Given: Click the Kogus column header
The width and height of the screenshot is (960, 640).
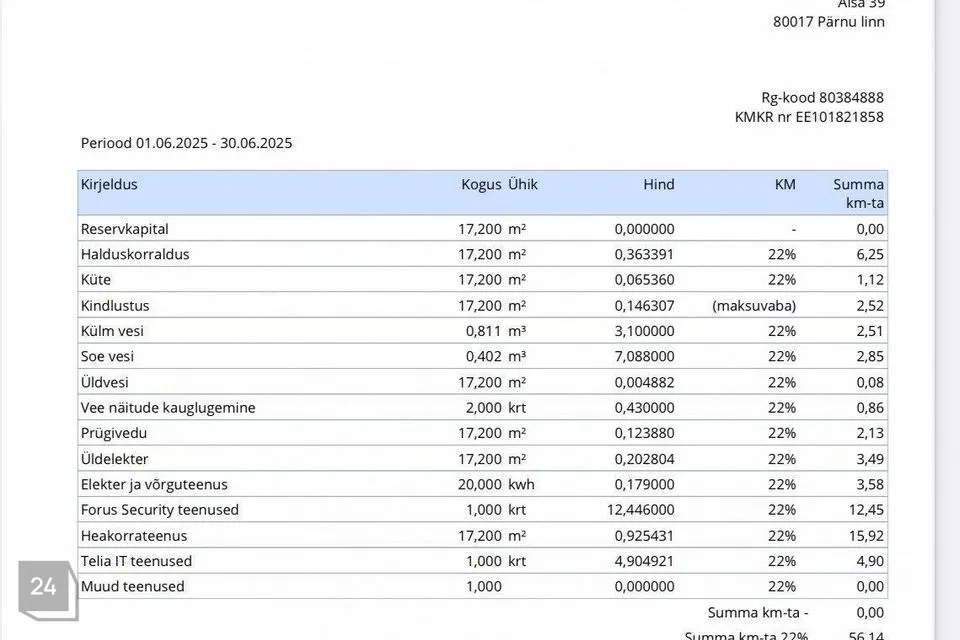Looking at the screenshot, I should point(481,184).
